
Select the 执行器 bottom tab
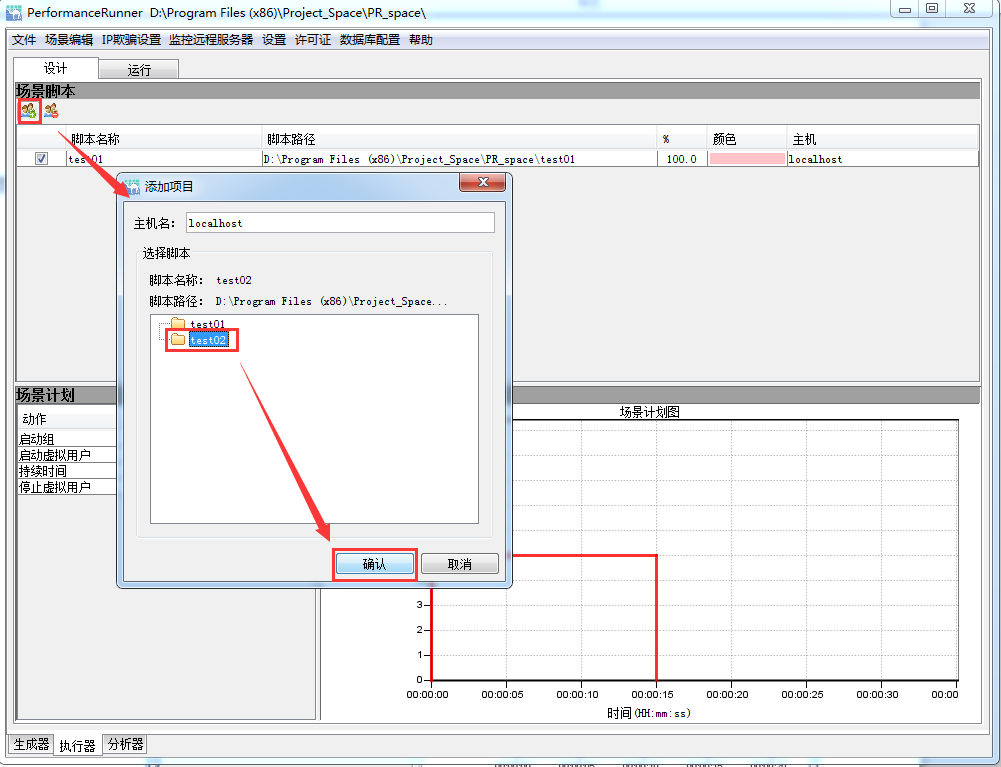[77, 745]
